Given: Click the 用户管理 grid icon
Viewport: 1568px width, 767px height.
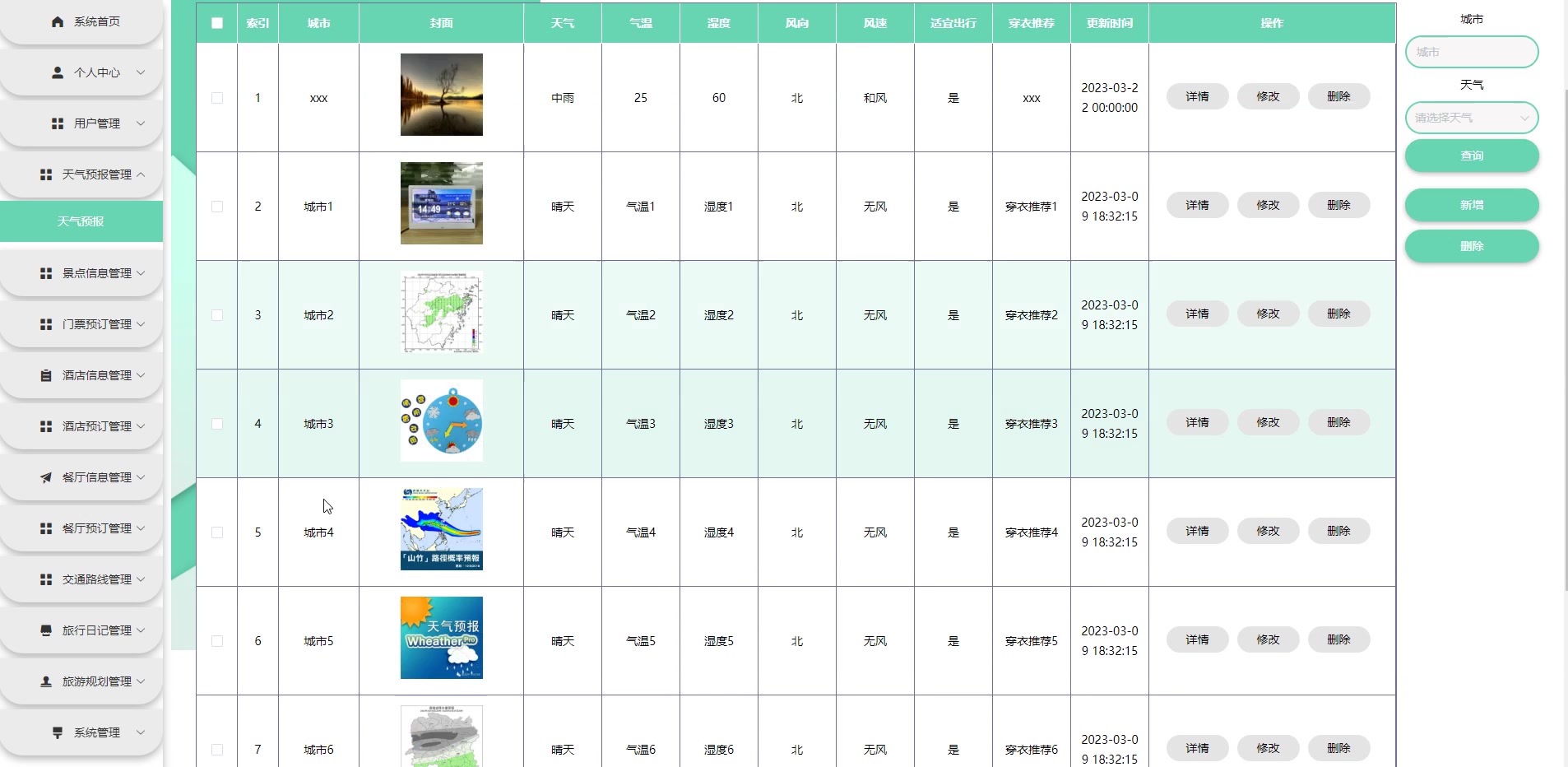Looking at the screenshot, I should pyautogui.click(x=55, y=123).
